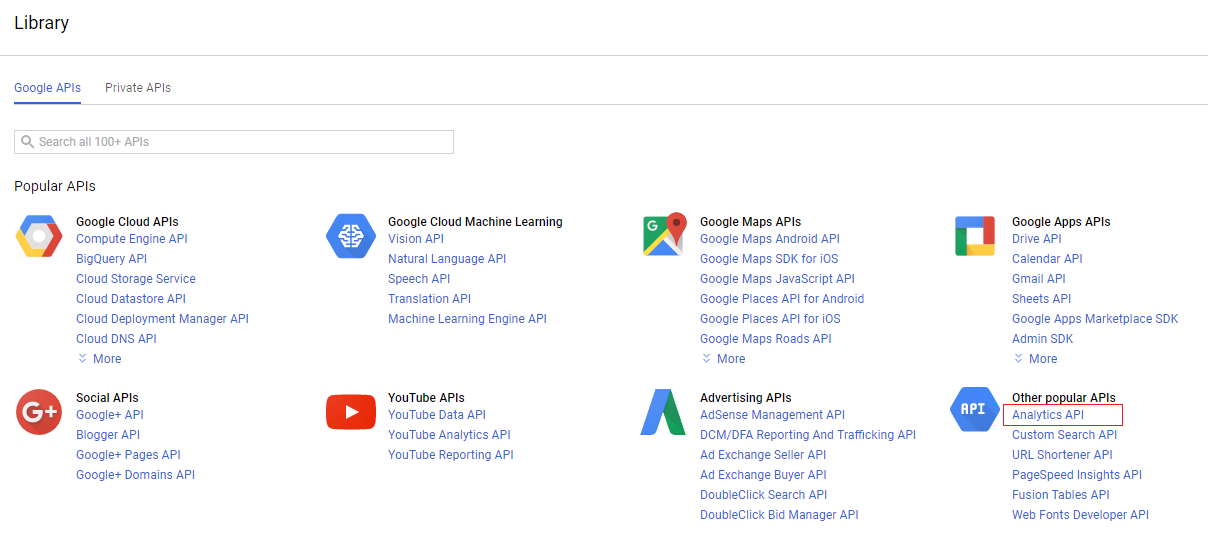
Task: Open Blogger API link
Action: tap(108, 435)
